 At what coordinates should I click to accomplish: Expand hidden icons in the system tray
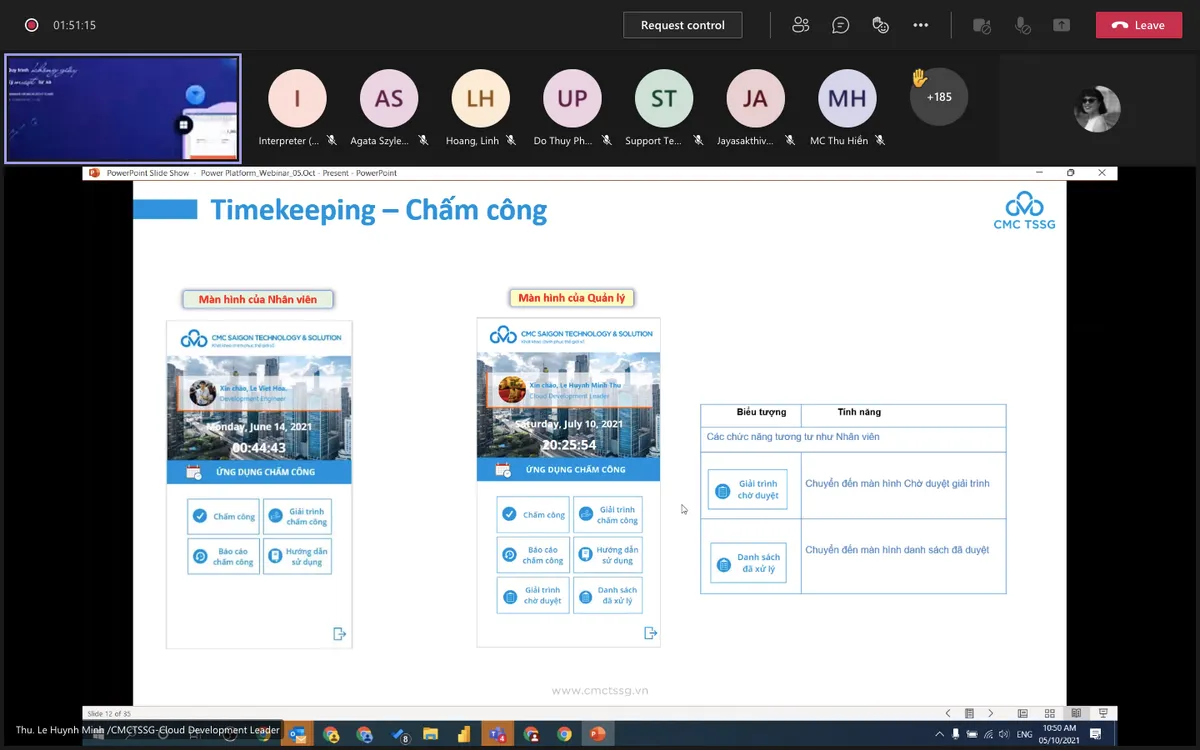tap(941, 734)
